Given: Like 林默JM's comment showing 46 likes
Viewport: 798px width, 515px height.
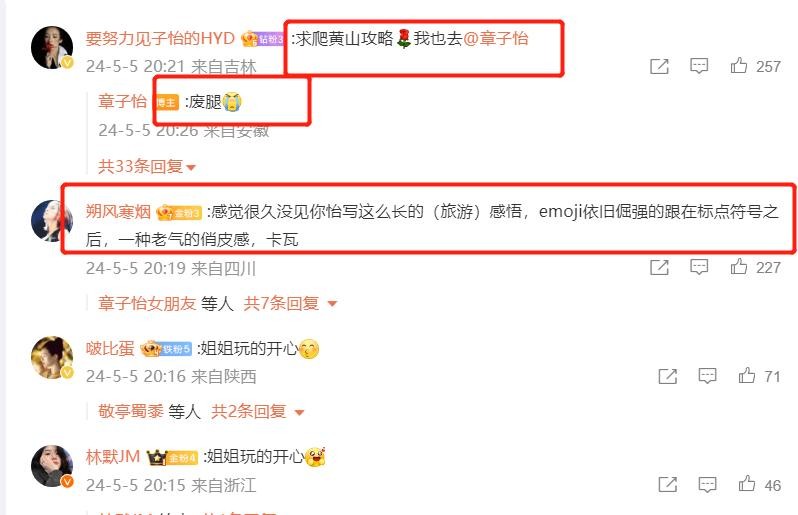Looking at the screenshot, I should coord(747,484).
